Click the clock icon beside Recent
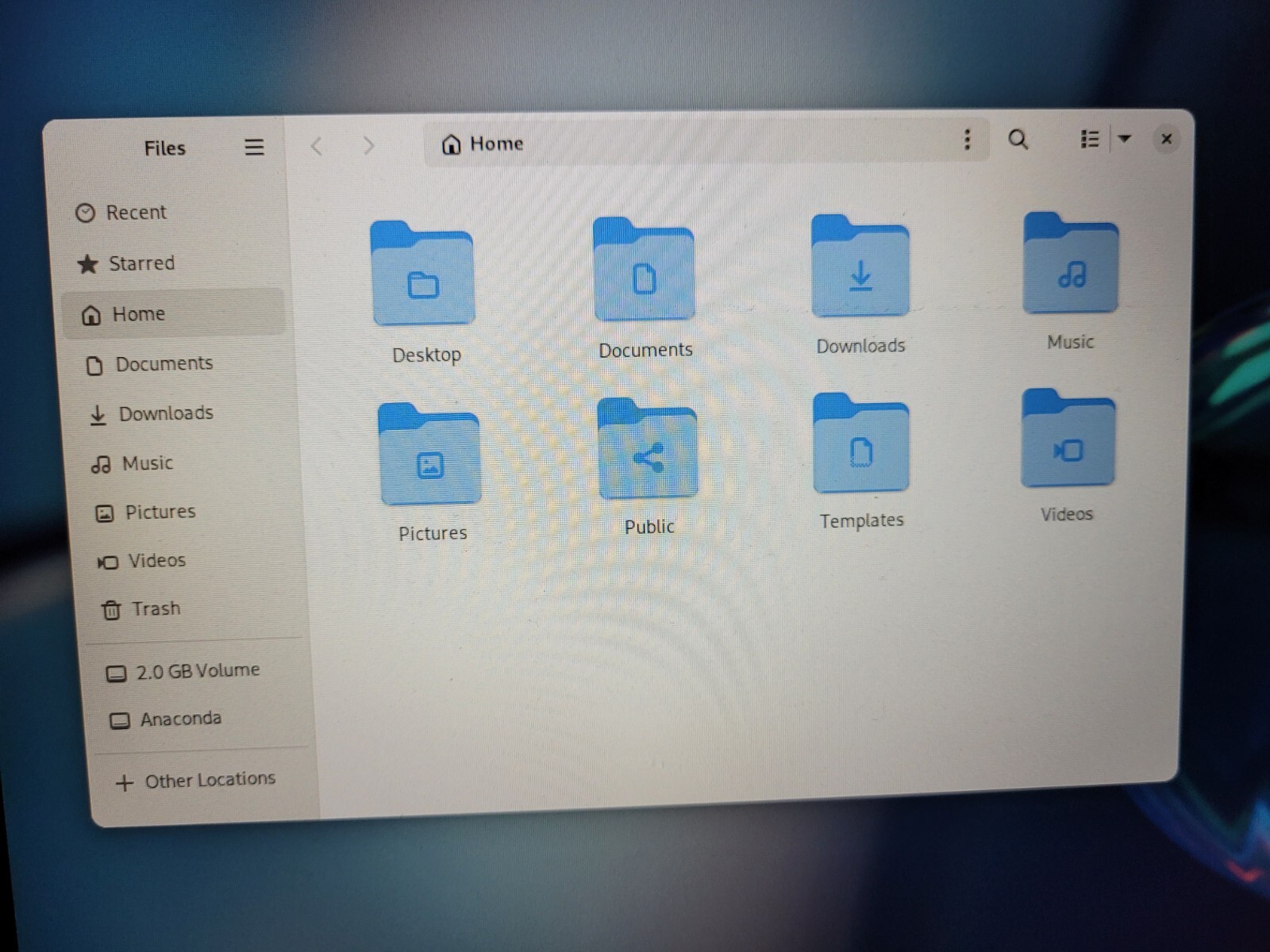 pyautogui.click(x=85, y=213)
